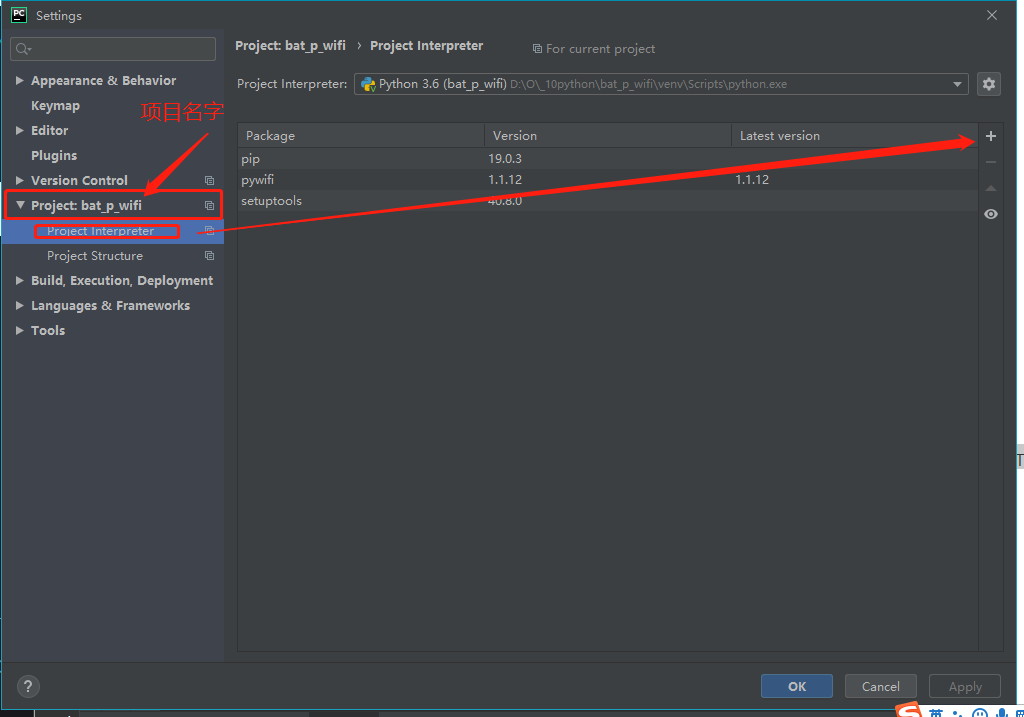The height and width of the screenshot is (717, 1024).
Task: Click the Cancel button
Action: [x=880, y=686]
